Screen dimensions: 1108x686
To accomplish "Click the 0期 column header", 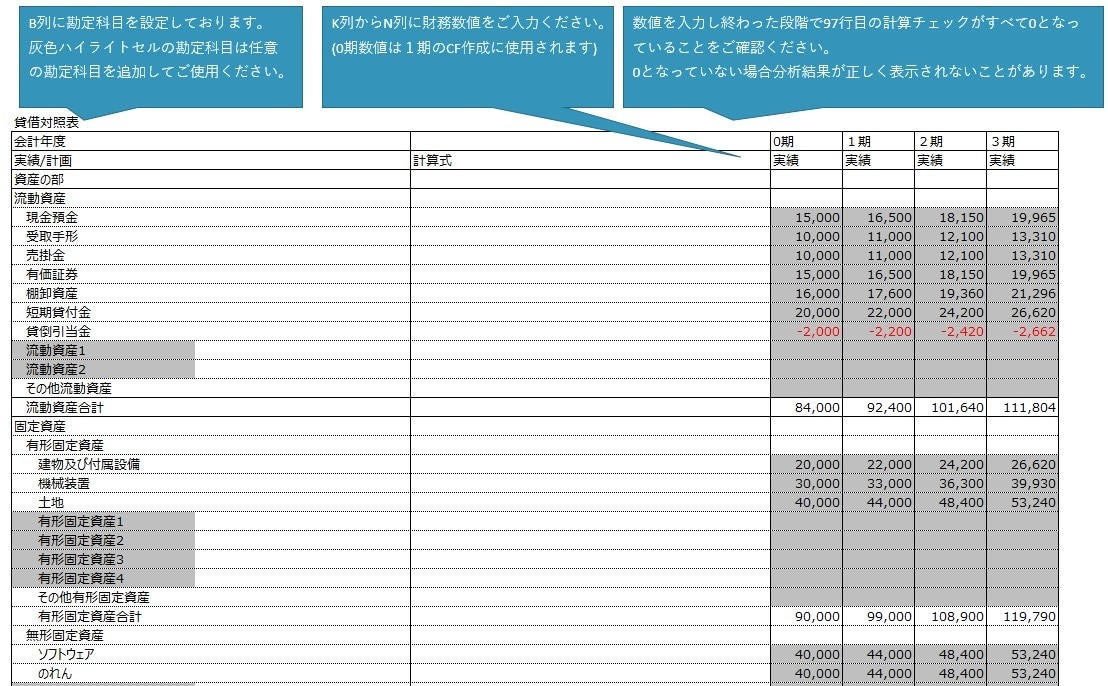I will coord(806,141).
